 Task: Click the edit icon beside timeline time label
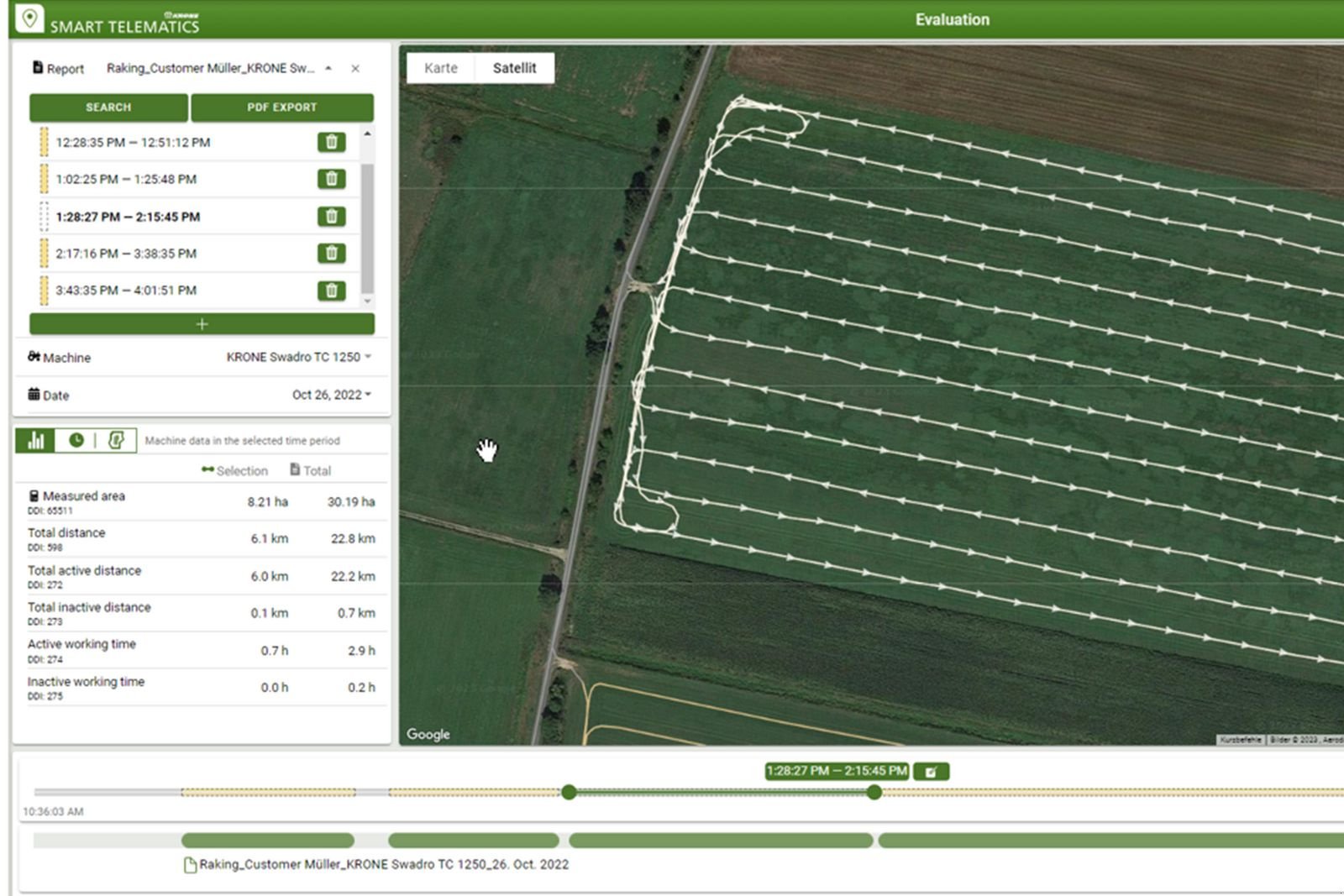click(931, 772)
